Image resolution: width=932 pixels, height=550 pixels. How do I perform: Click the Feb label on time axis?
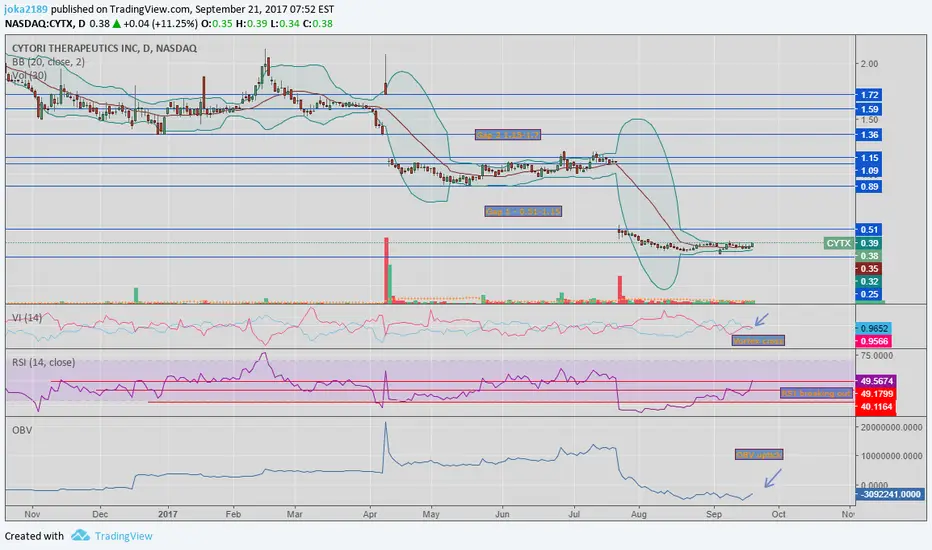click(233, 514)
